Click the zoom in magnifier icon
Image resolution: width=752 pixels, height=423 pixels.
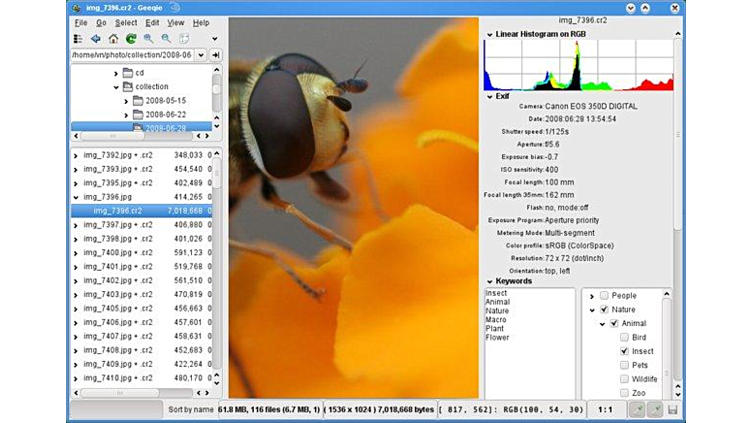149,39
